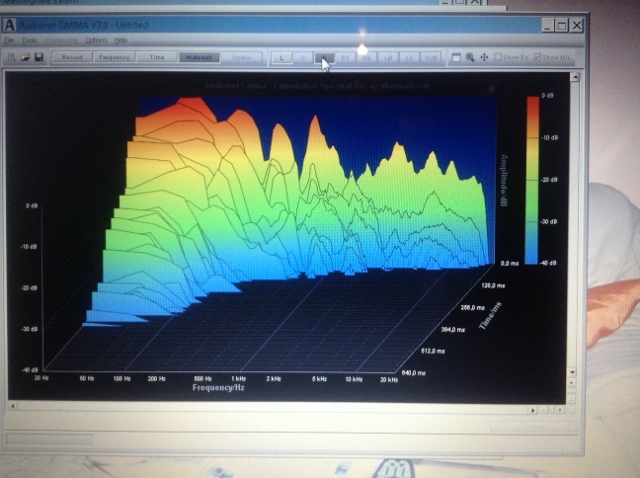Screen dimensions: 640x478
Task: Switch to the Time view
Action: tap(157, 57)
